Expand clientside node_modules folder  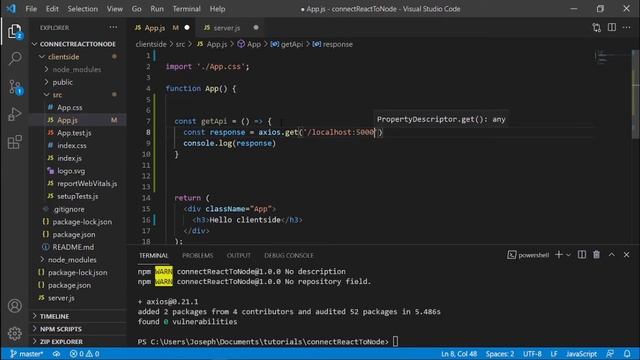[x=76, y=69]
